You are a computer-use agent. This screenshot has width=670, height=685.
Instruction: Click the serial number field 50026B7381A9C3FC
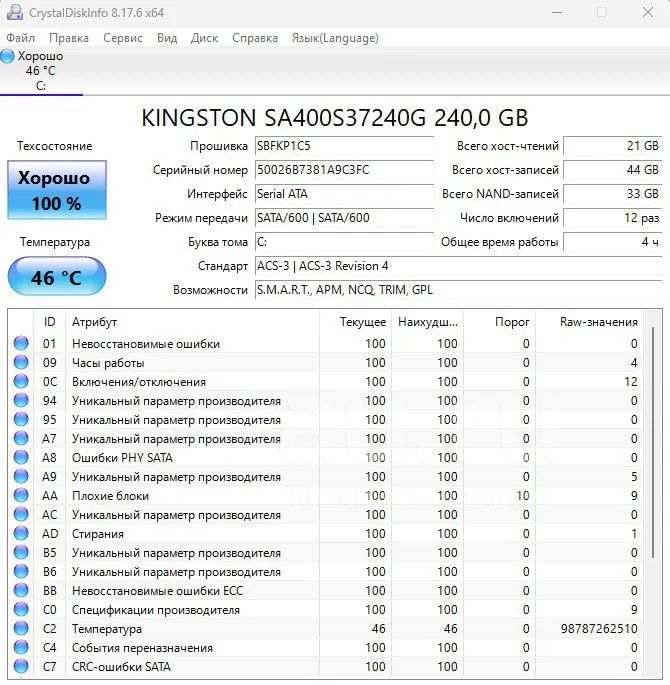click(x=344, y=170)
